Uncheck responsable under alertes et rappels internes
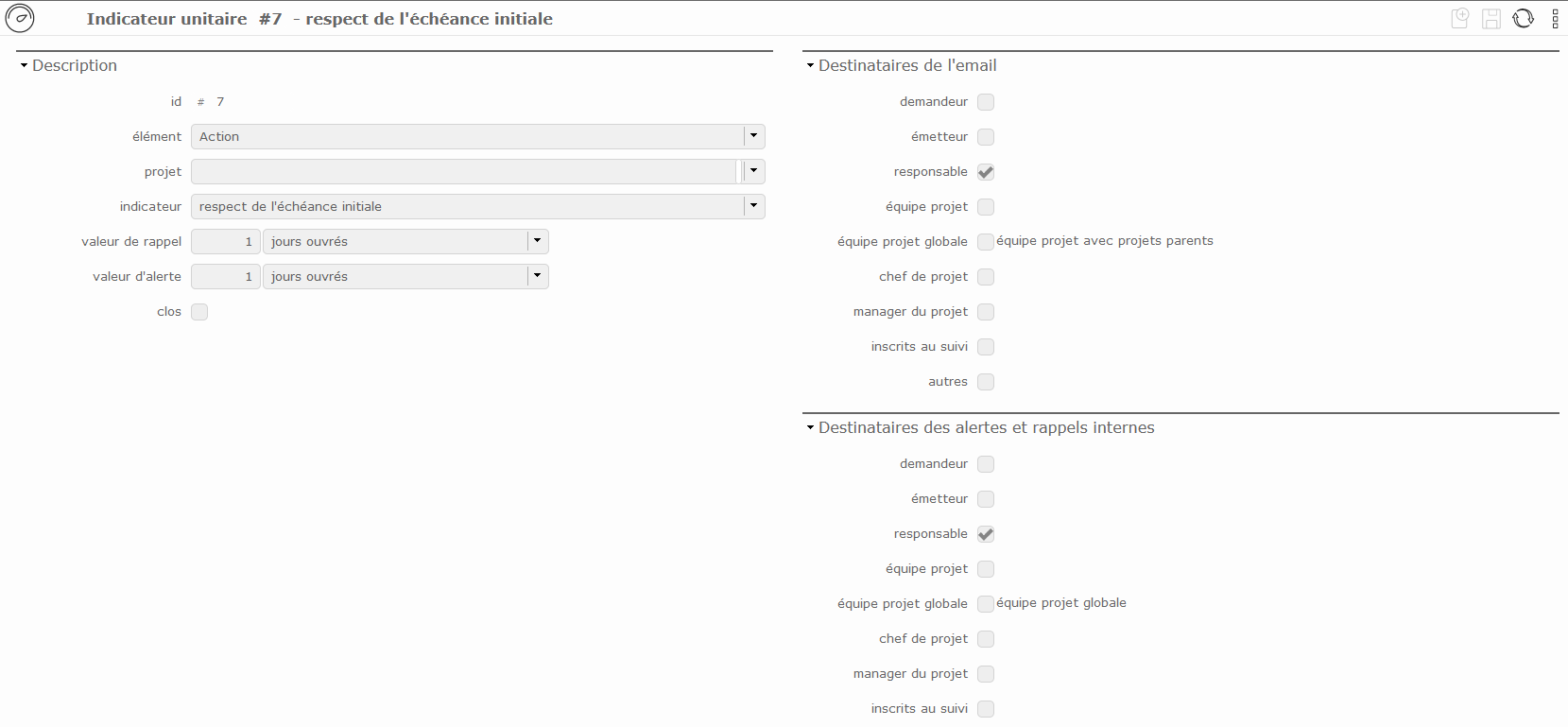 [x=986, y=534]
